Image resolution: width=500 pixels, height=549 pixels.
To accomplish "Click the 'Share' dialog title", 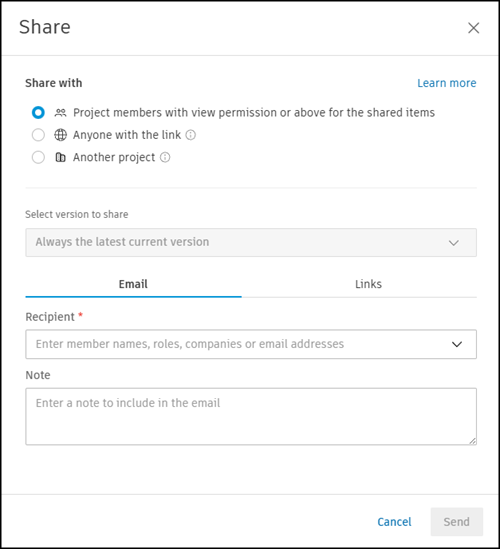I will click(x=45, y=27).
